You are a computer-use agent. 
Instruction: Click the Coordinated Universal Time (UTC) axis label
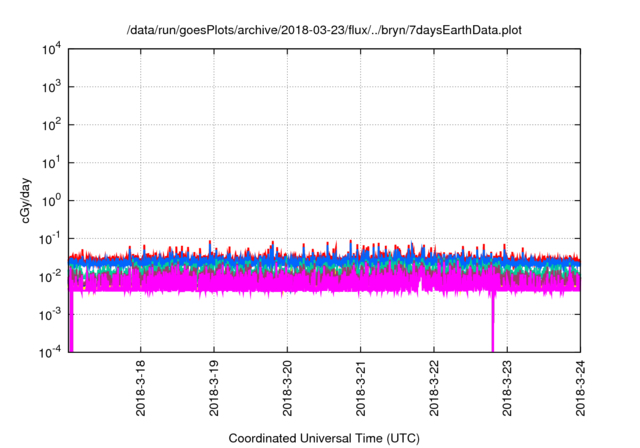(324, 438)
